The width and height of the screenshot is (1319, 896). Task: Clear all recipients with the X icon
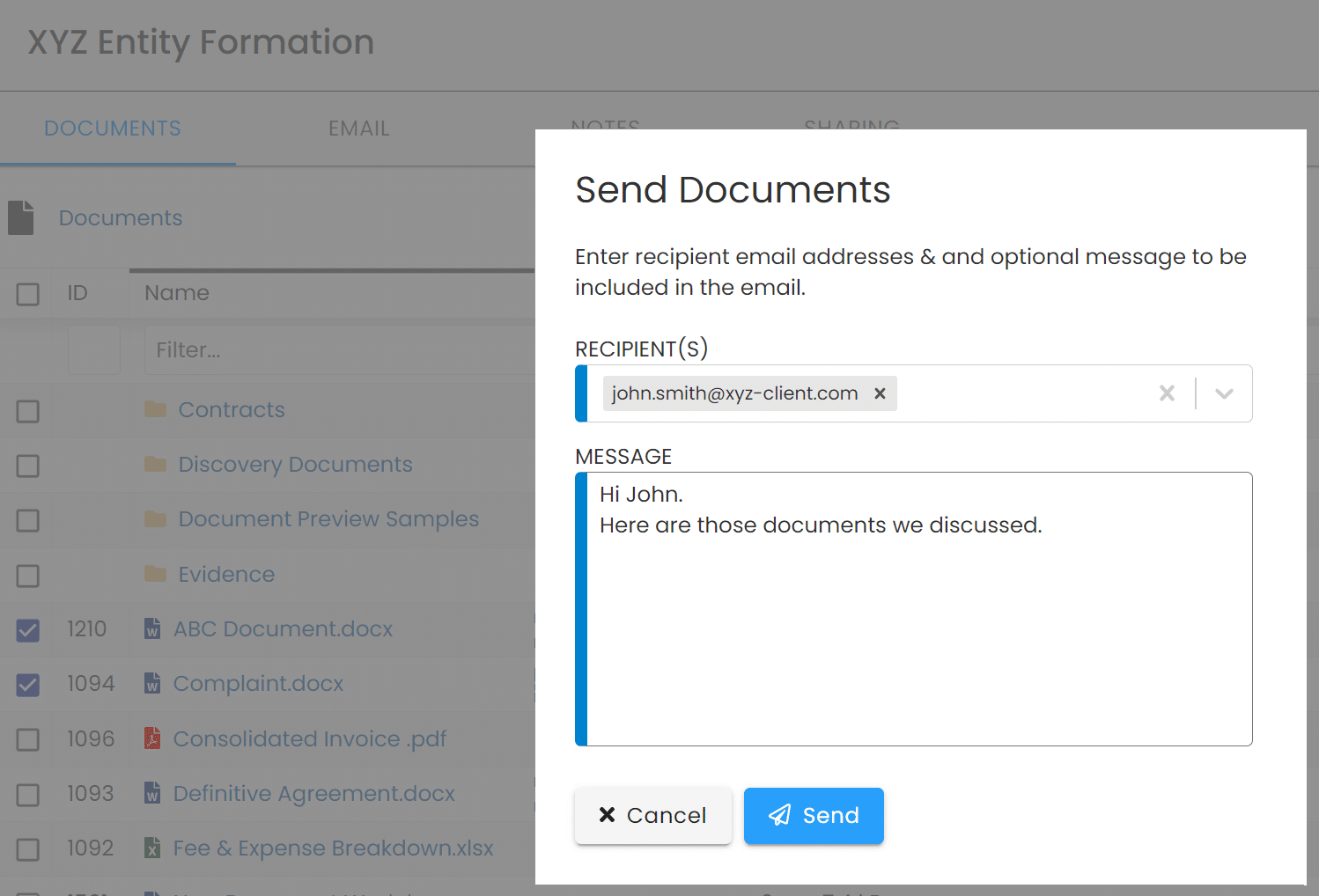(x=1167, y=393)
